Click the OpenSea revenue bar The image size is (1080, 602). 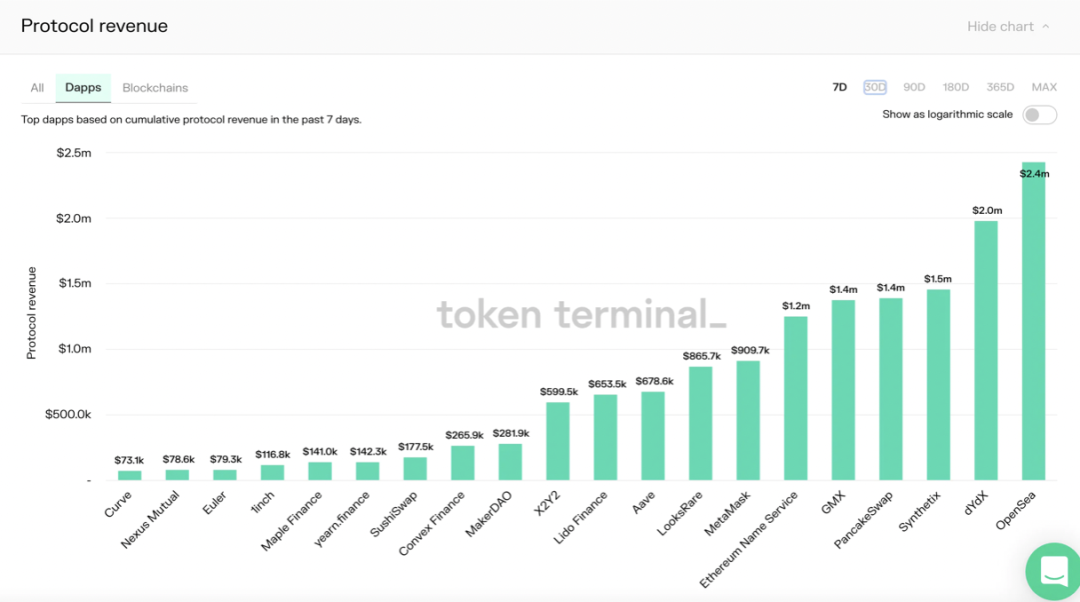(1033, 321)
